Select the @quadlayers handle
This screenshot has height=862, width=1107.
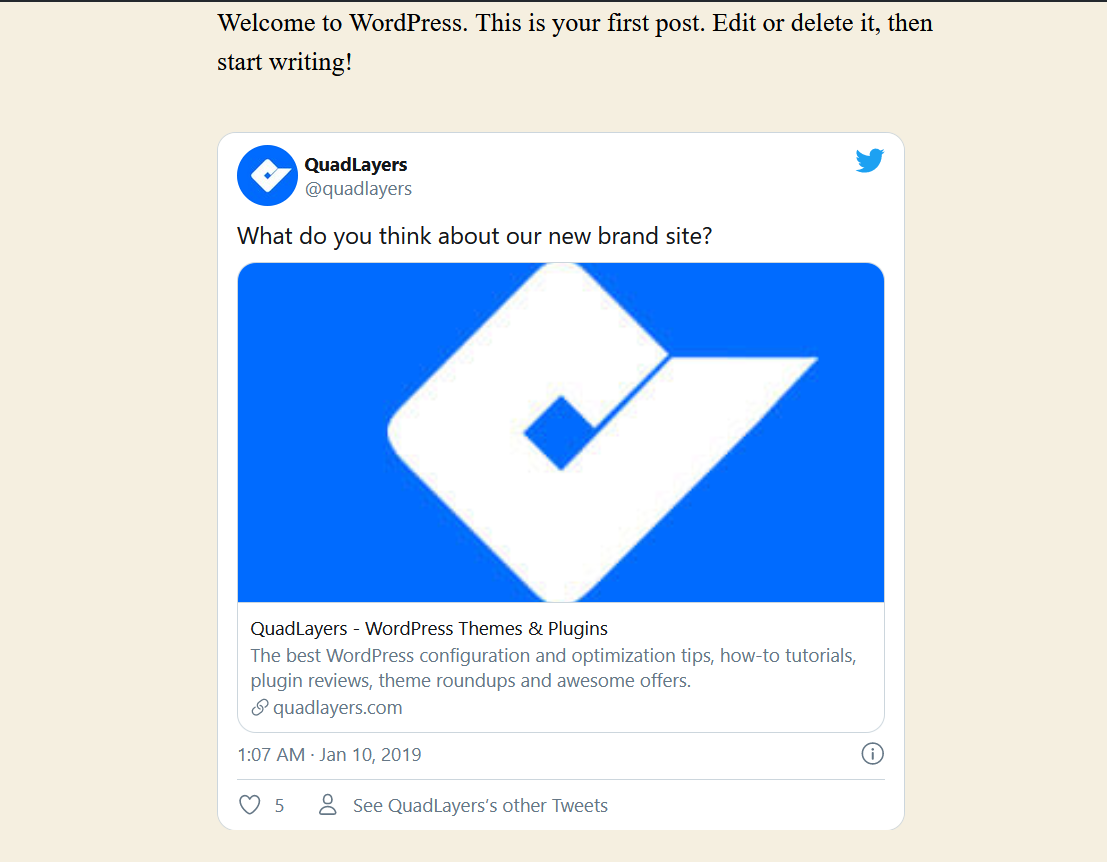[358, 188]
